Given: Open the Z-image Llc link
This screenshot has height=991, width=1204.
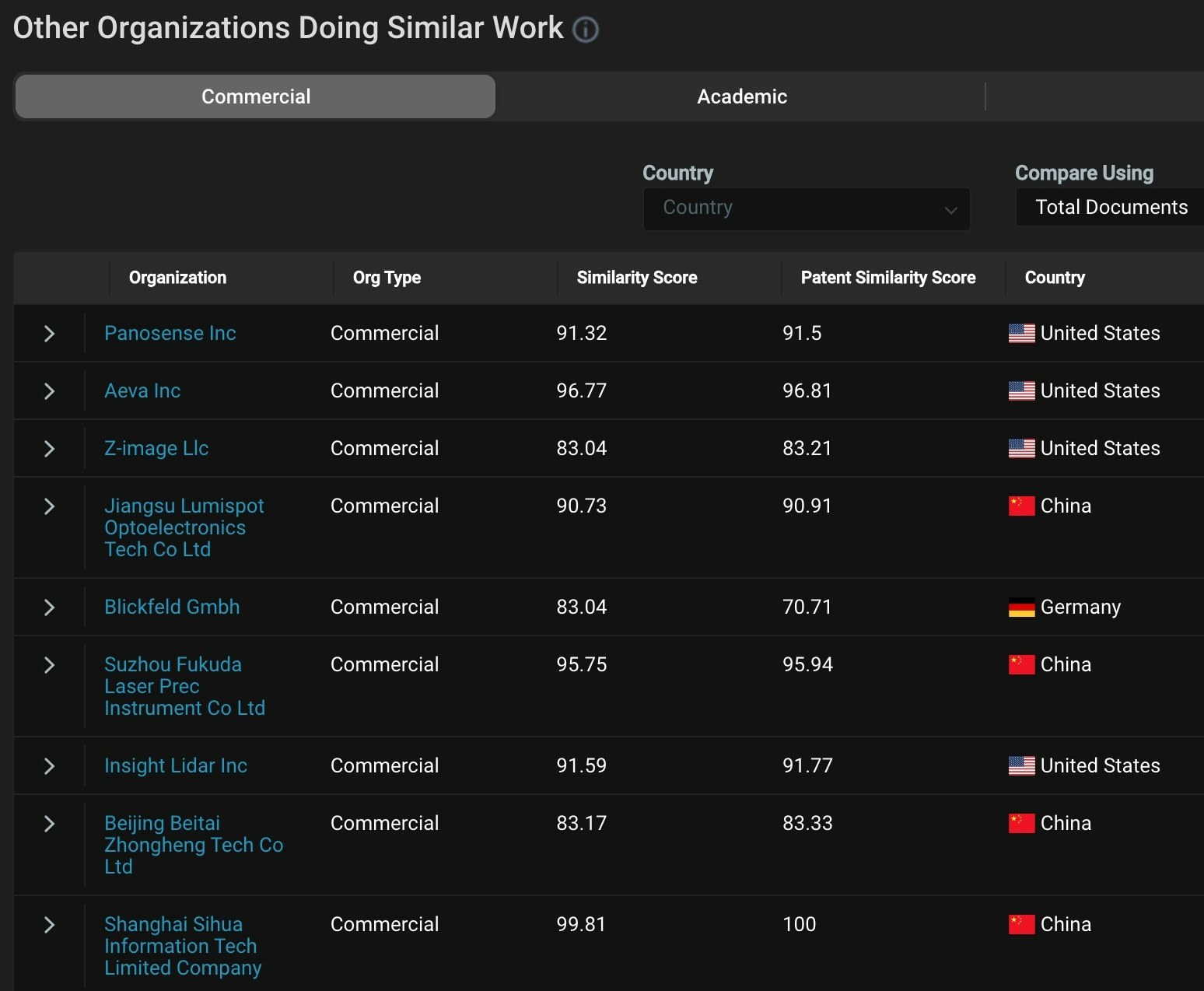Looking at the screenshot, I should point(156,448).
